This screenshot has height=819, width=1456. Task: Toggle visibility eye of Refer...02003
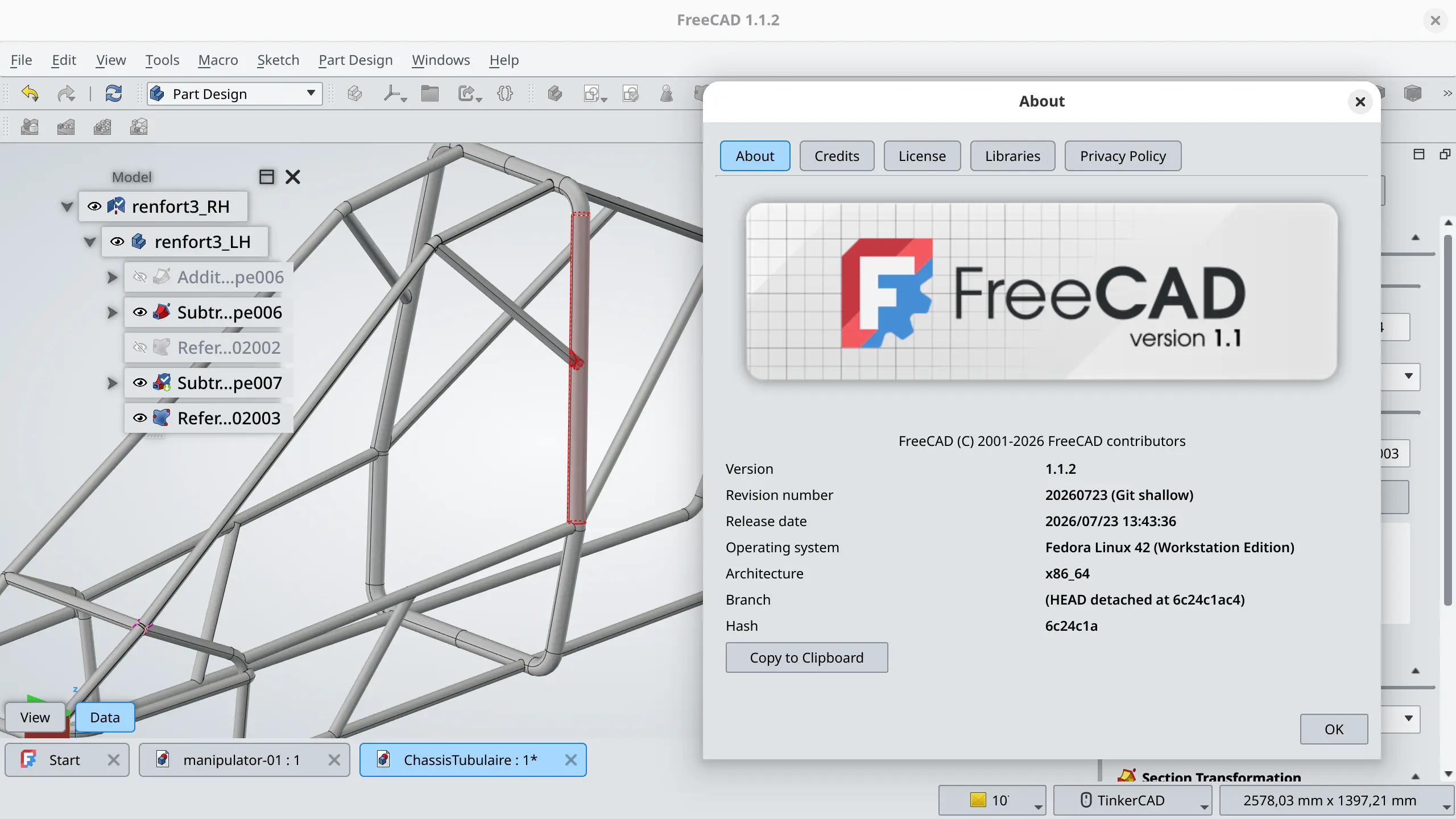140,417
